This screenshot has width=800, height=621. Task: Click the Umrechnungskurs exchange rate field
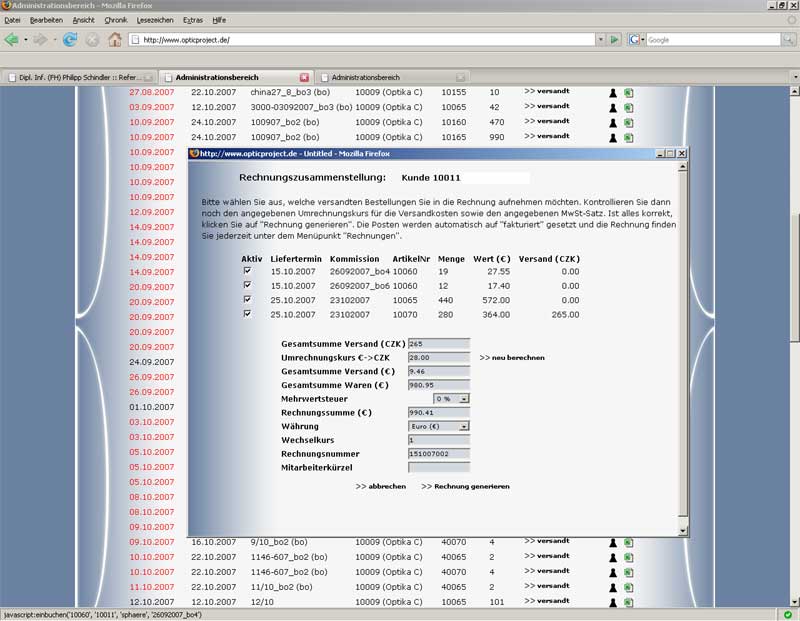(x=438, y=357)
